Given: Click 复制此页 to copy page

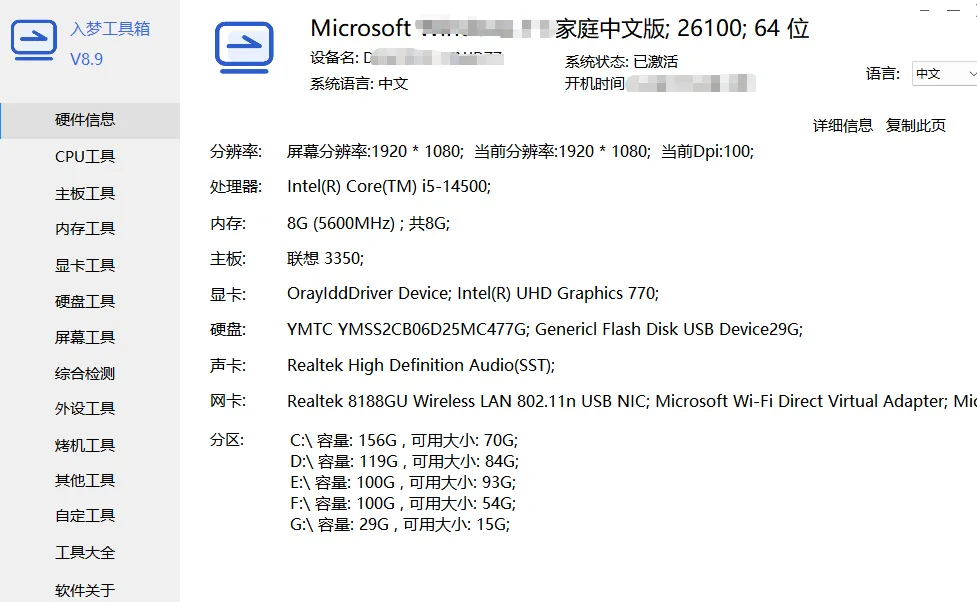Looking at the screenshot, I should tap(915, 125).
